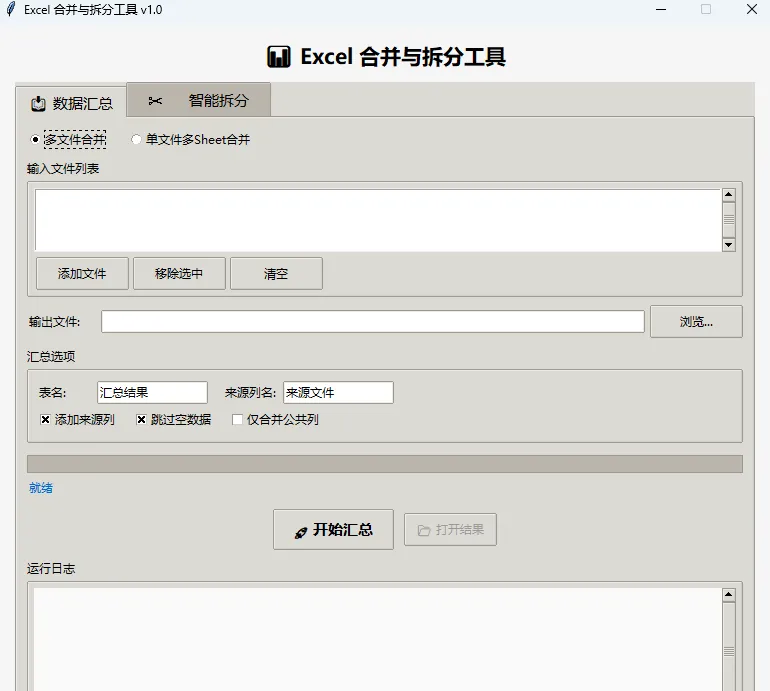Click inside the input file list box

(x=377, y=220)
